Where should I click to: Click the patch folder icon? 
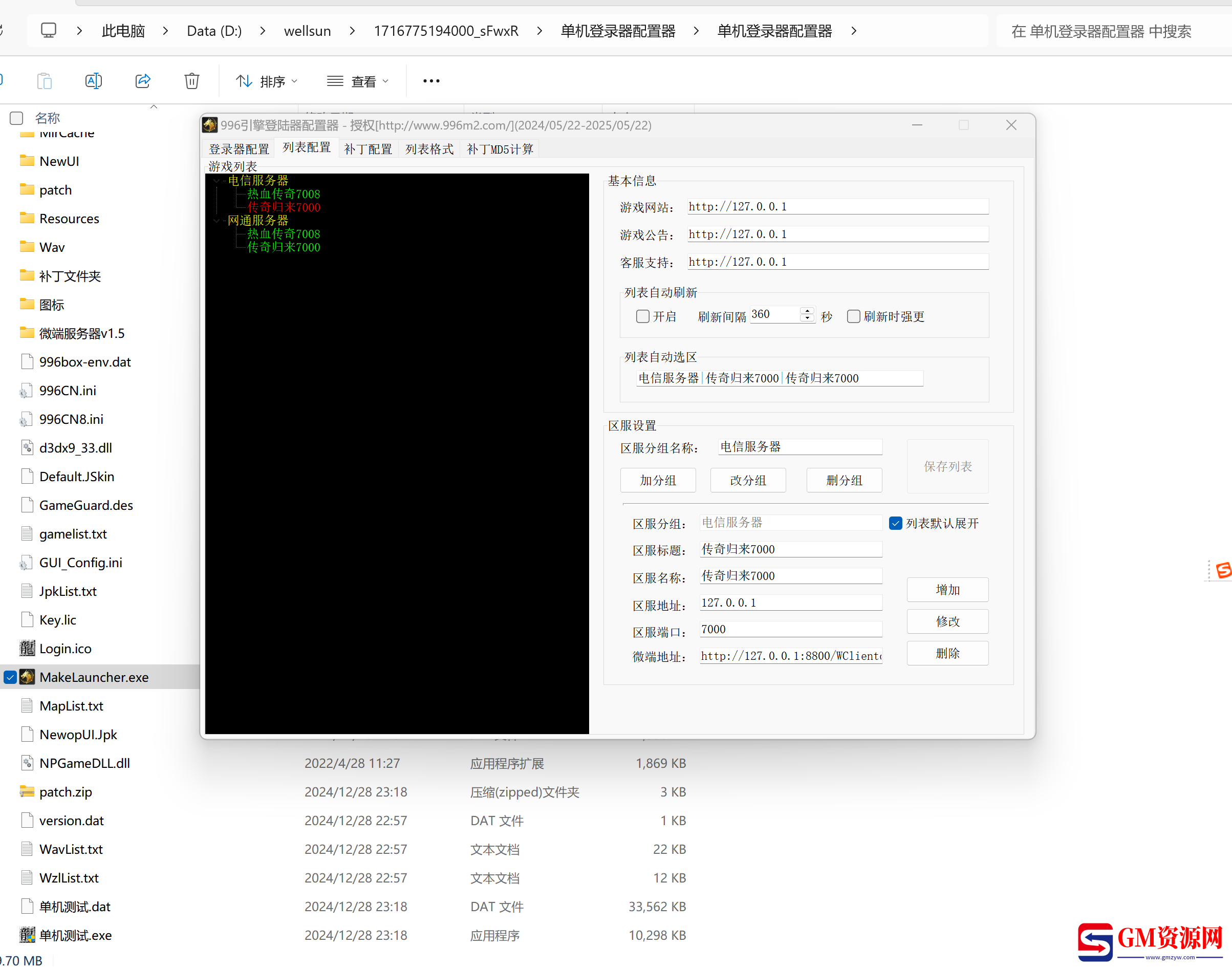pyautogui.click(x=27, y=189)
